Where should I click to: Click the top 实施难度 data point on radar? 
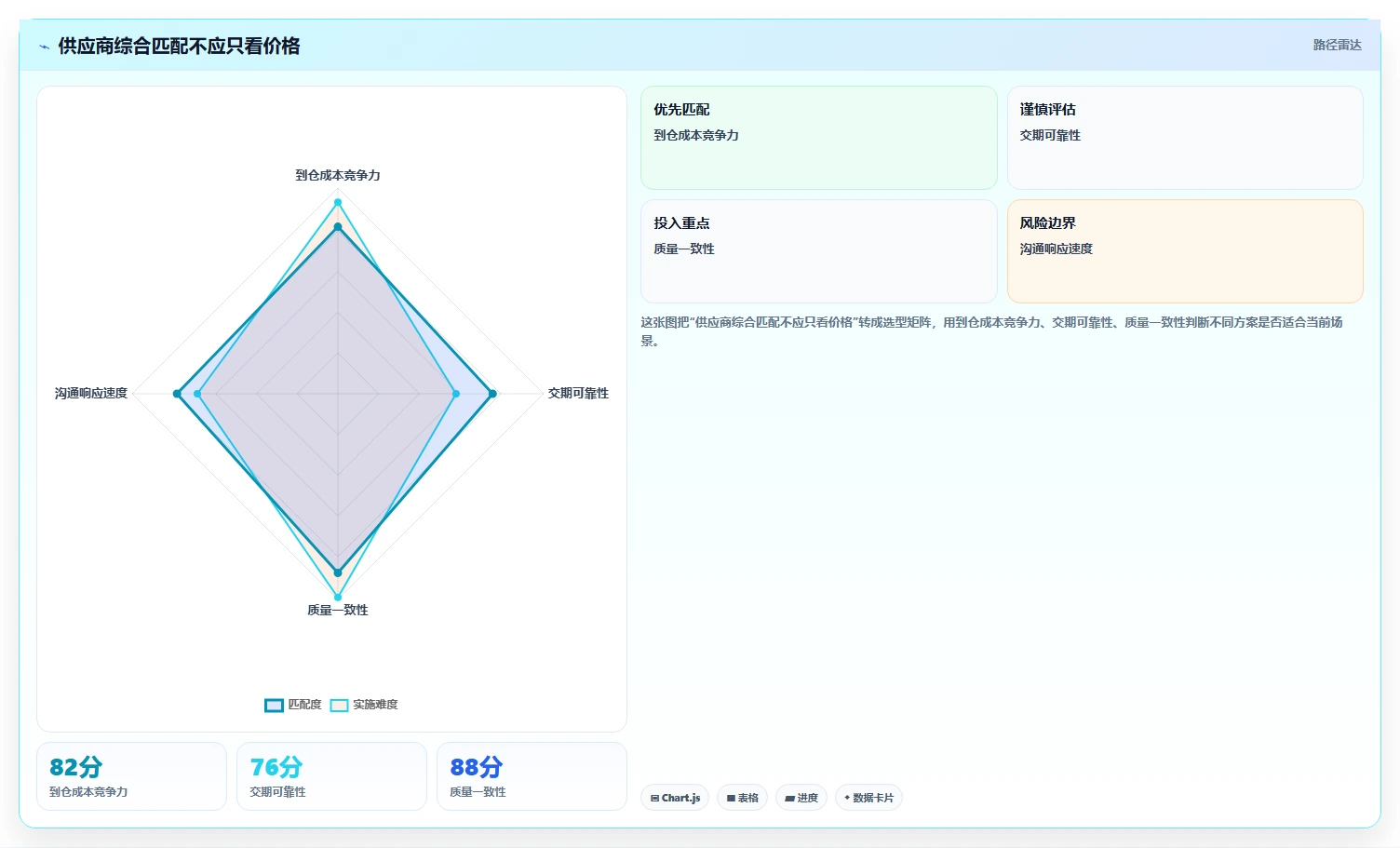[338, 202]
